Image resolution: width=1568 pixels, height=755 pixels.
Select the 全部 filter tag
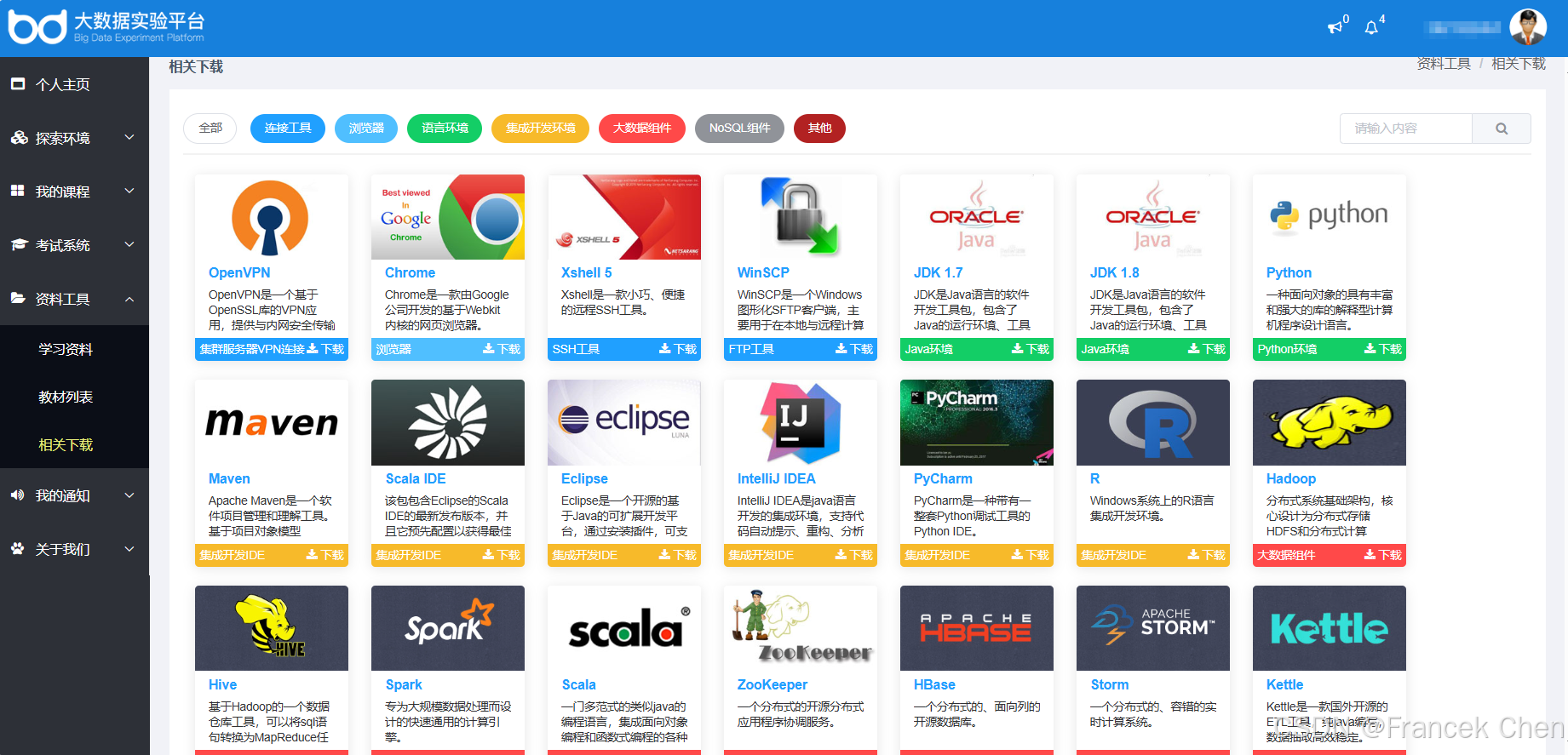[210, 129]
